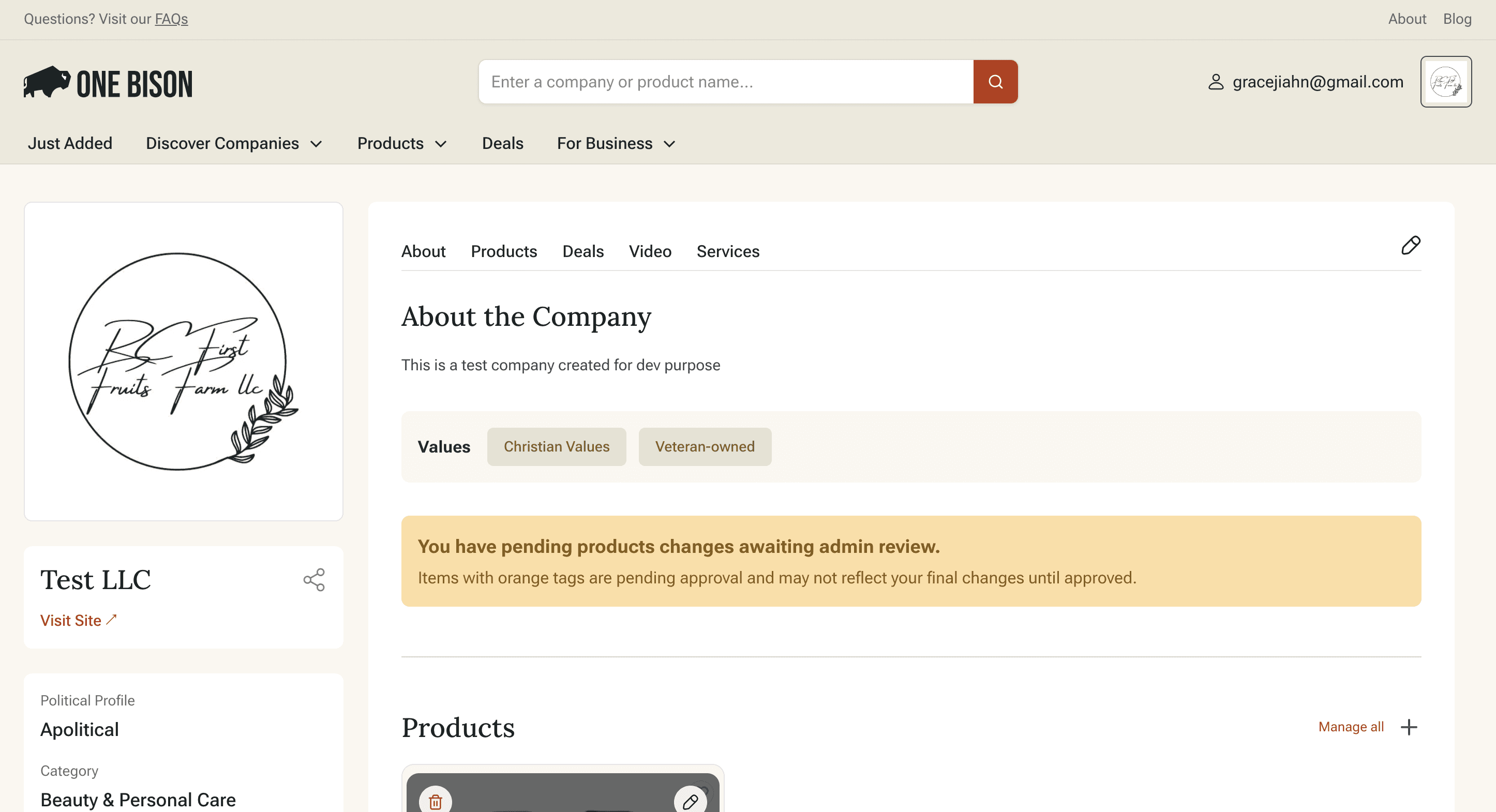Focus the company or product search field
The height and width of the screenshot is (812, 1496).
(x=726, y=82)
